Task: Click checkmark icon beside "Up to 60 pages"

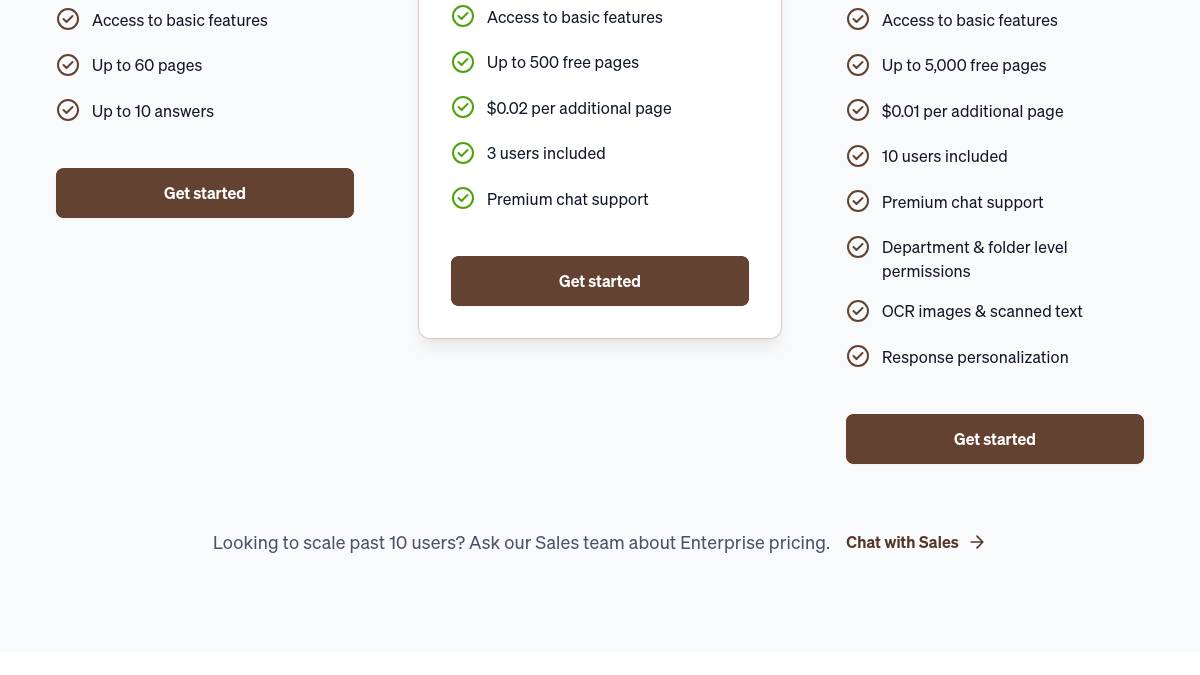Action: [68, 65]
